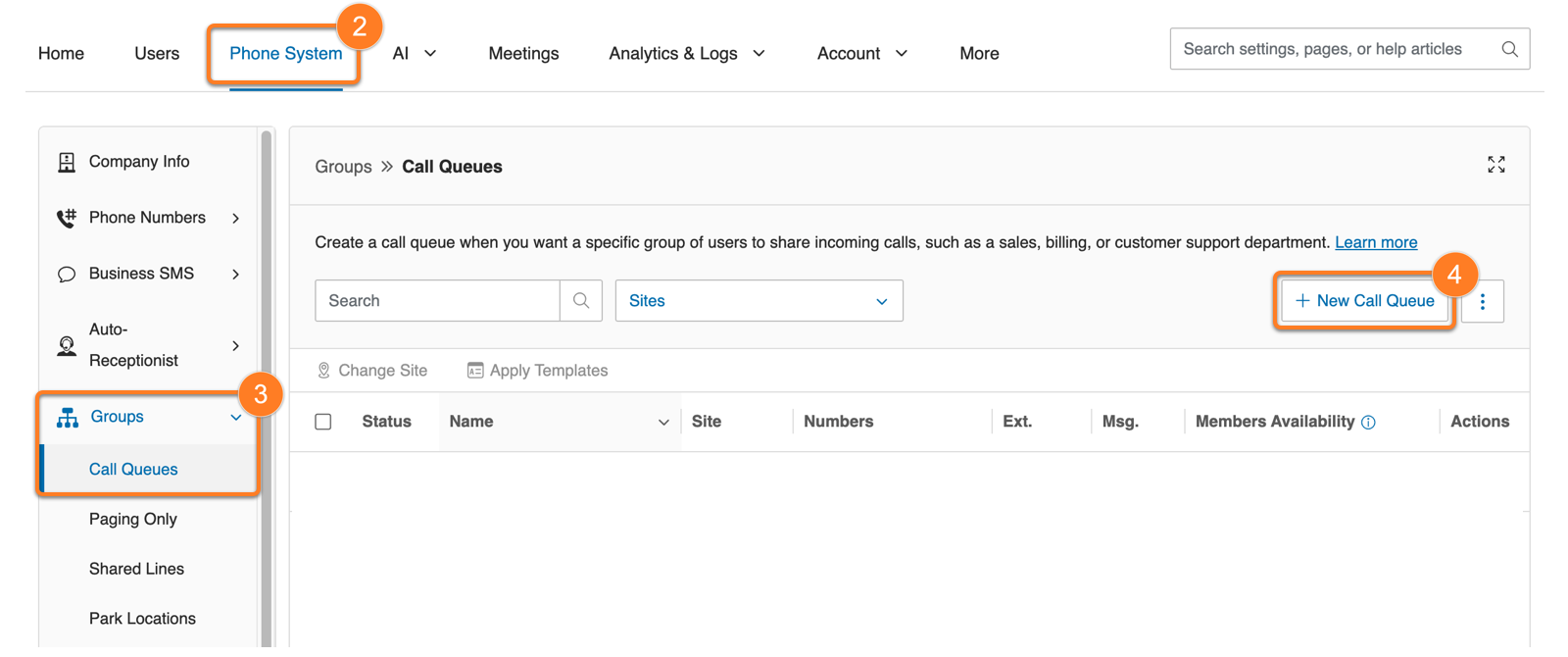The height and width of the screenshot is (657, 1568).
Task: Toggle the select-all checkbox in table header
Action: coord(323,422)
